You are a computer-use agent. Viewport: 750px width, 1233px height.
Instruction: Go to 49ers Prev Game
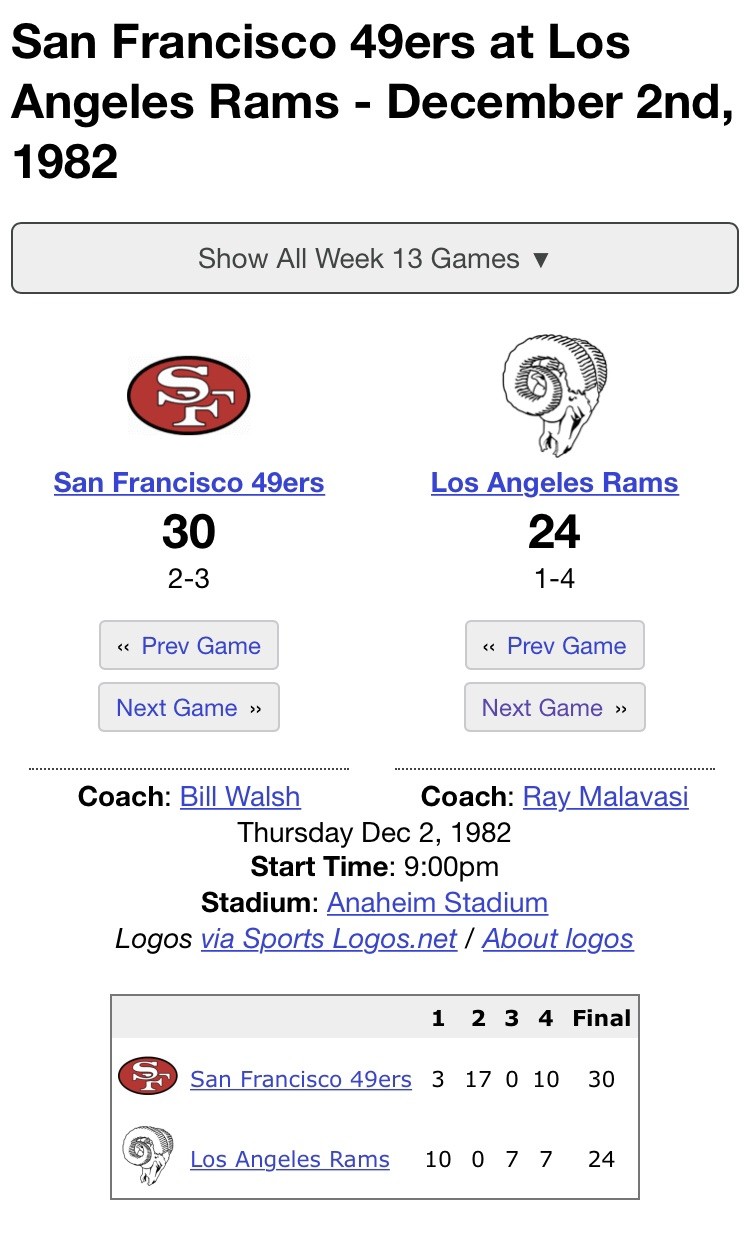[189, 645]
